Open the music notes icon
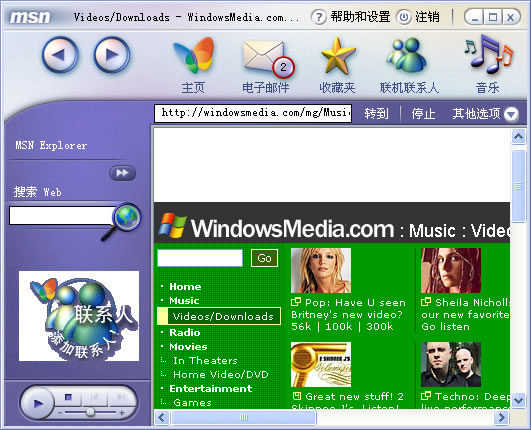Screen dimensions: 531x430 489,54
